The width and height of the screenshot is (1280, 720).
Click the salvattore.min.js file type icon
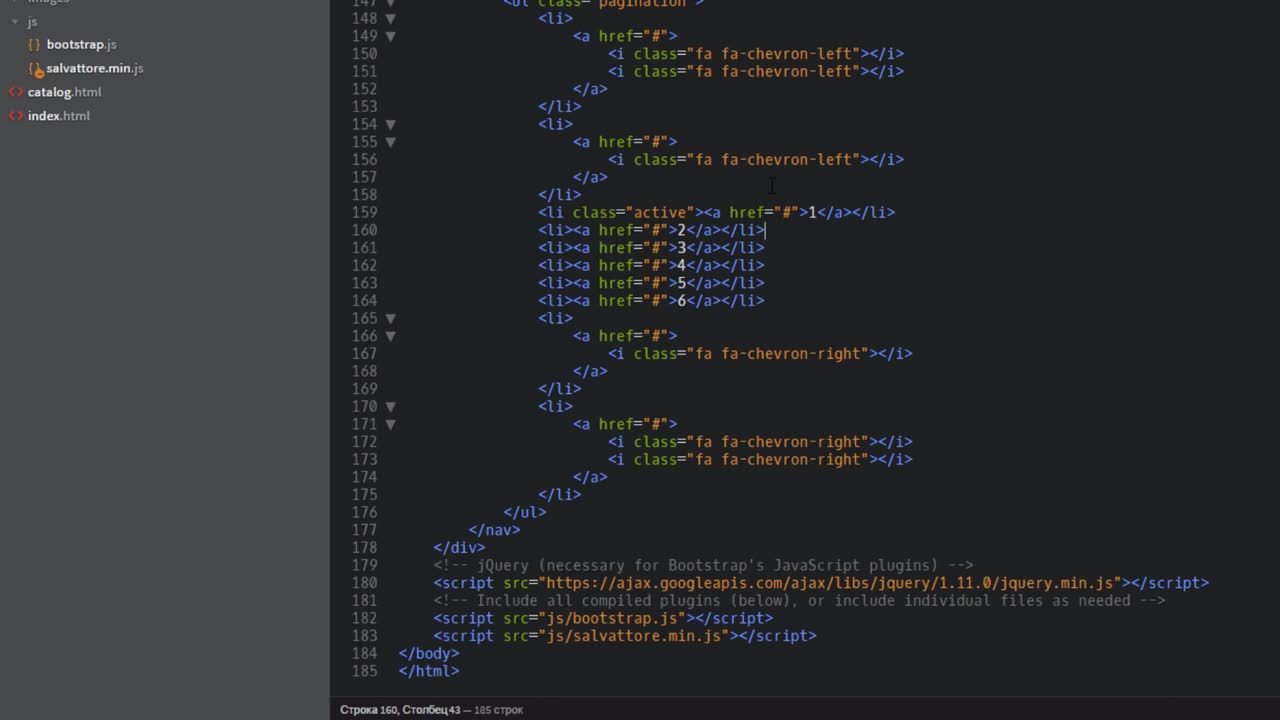(35, 69)
